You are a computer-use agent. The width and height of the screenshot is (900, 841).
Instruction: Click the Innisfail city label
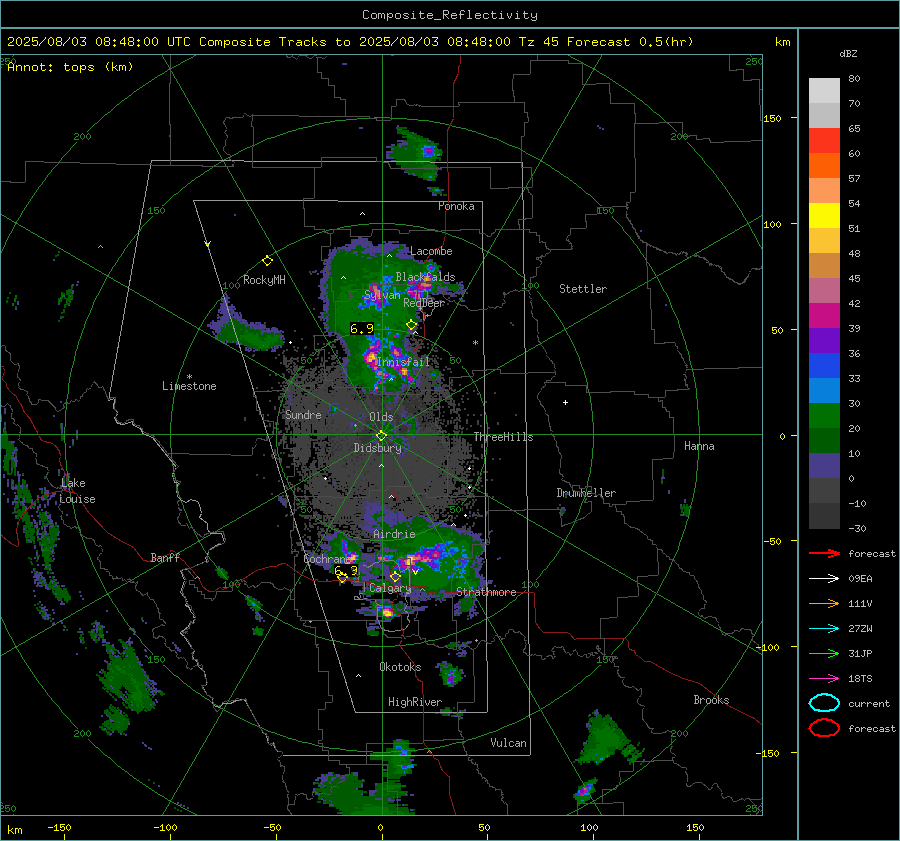click(403, 362)
